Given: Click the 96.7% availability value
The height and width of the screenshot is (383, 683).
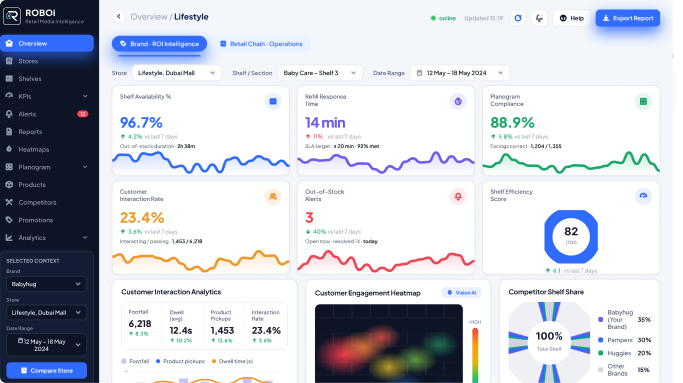Looking at the screenshot, I should coord(141,123).
